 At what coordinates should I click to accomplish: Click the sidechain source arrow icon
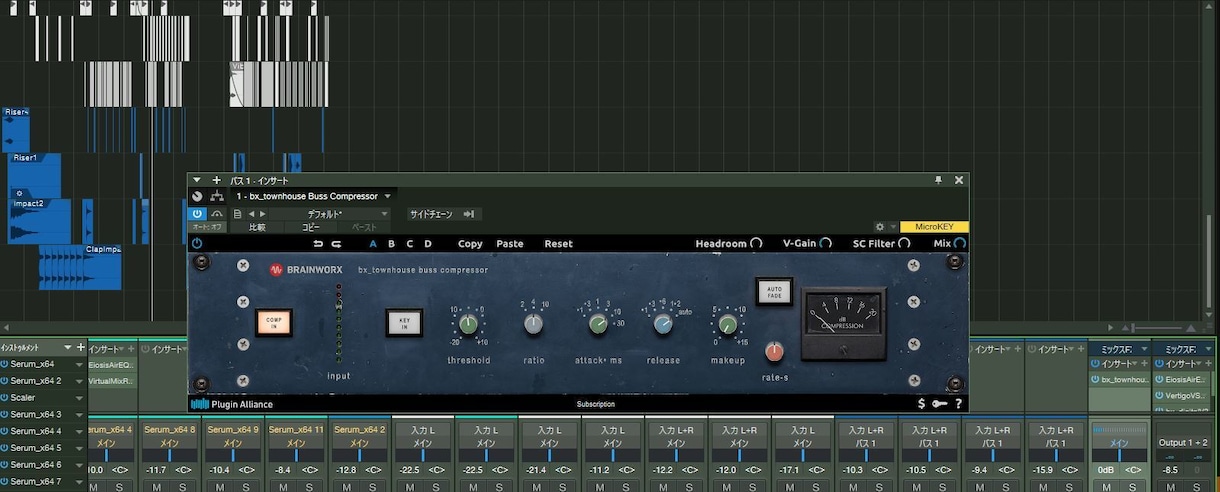[469, 214]
